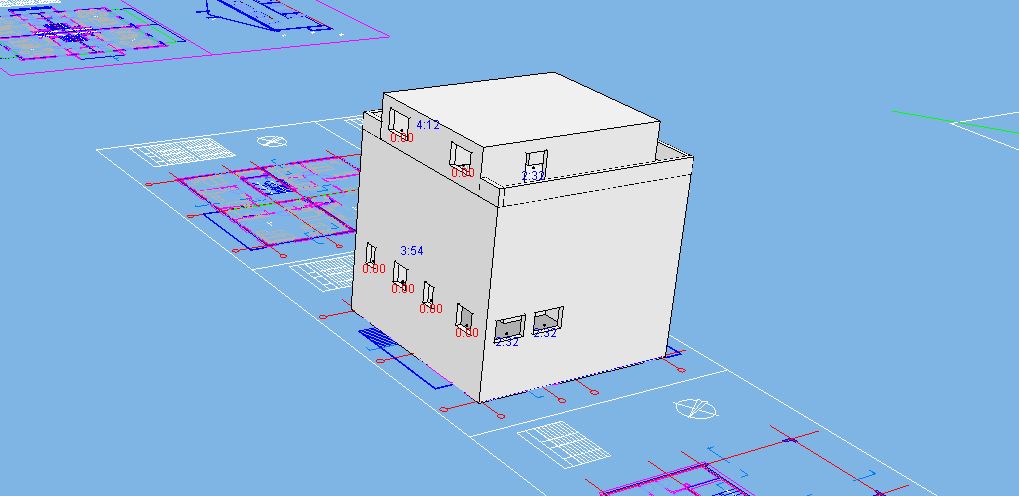Image resolution: width=1019 pixels, height=496 pixels.
Task: Click the north arrow symbol above the left floor plan
Action: point(268,142)
